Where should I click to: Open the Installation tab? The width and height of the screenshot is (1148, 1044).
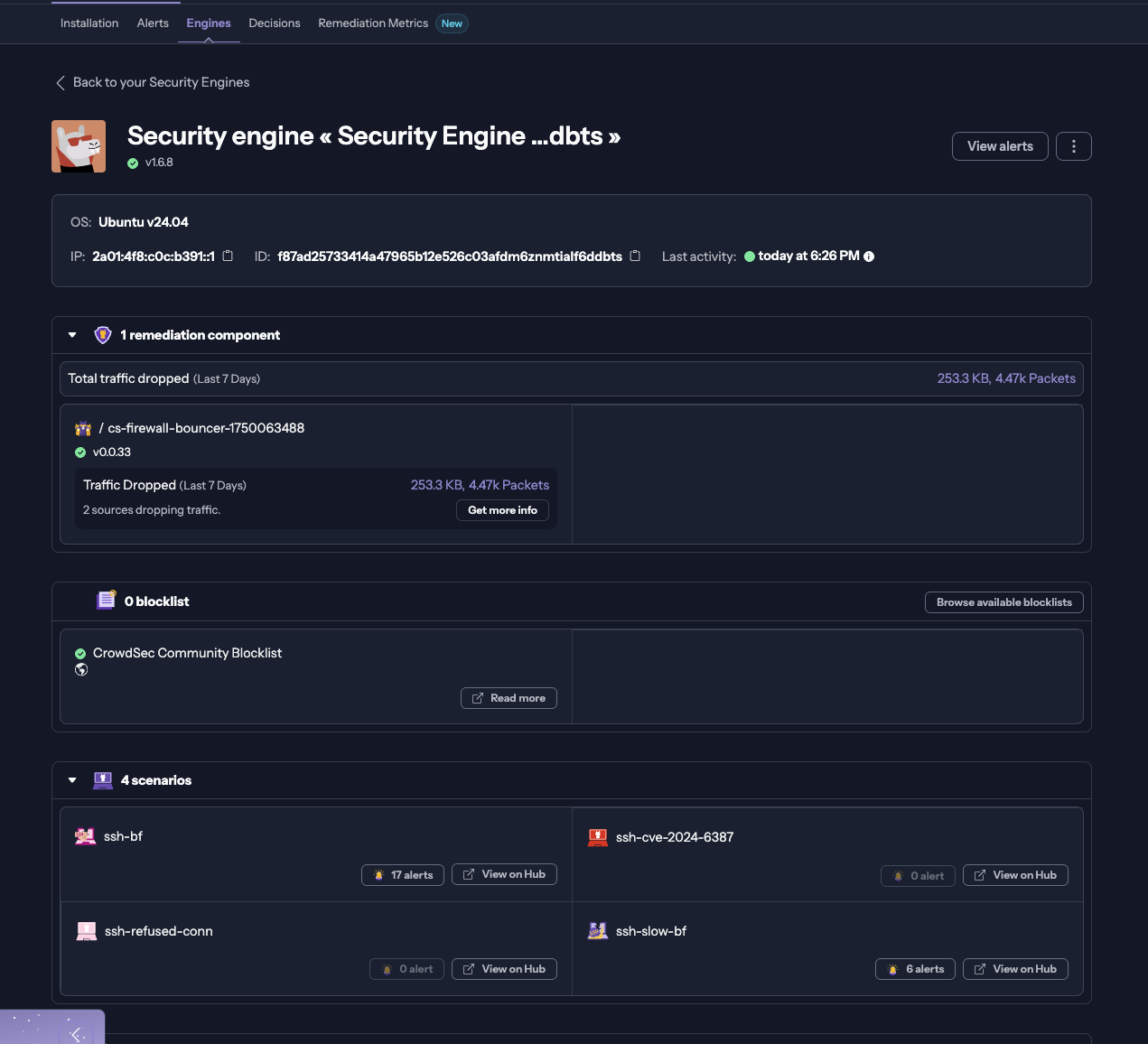(89, 23)
